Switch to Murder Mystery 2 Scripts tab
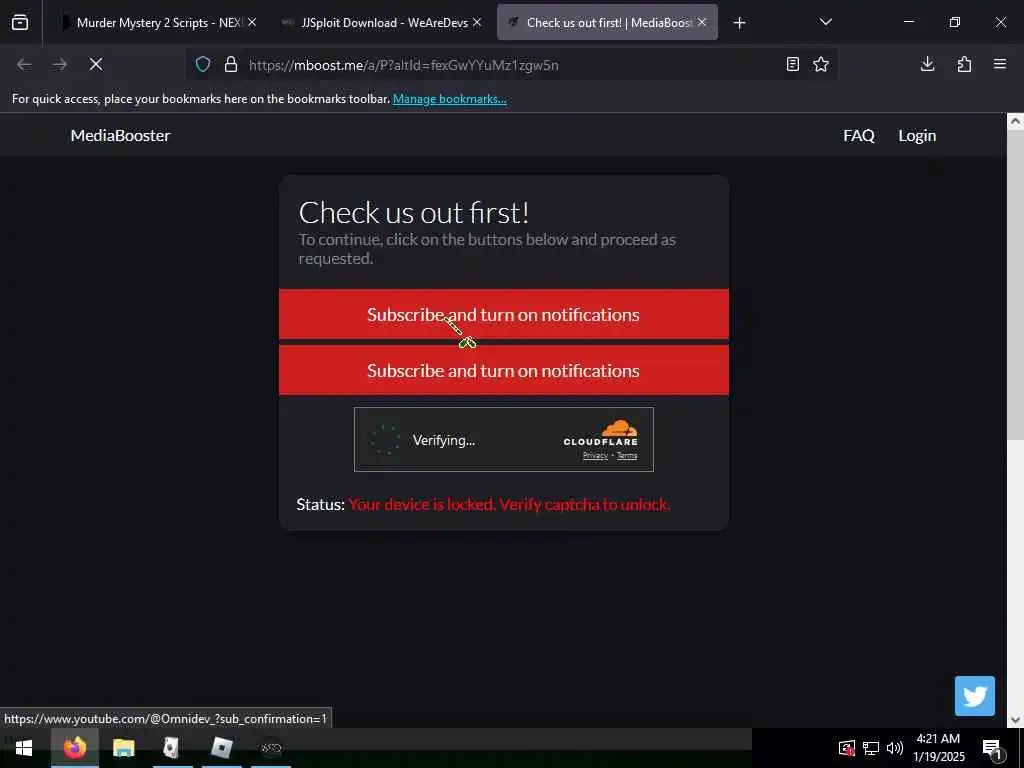This screenshot has width=1024, height=768. point(159,22)
